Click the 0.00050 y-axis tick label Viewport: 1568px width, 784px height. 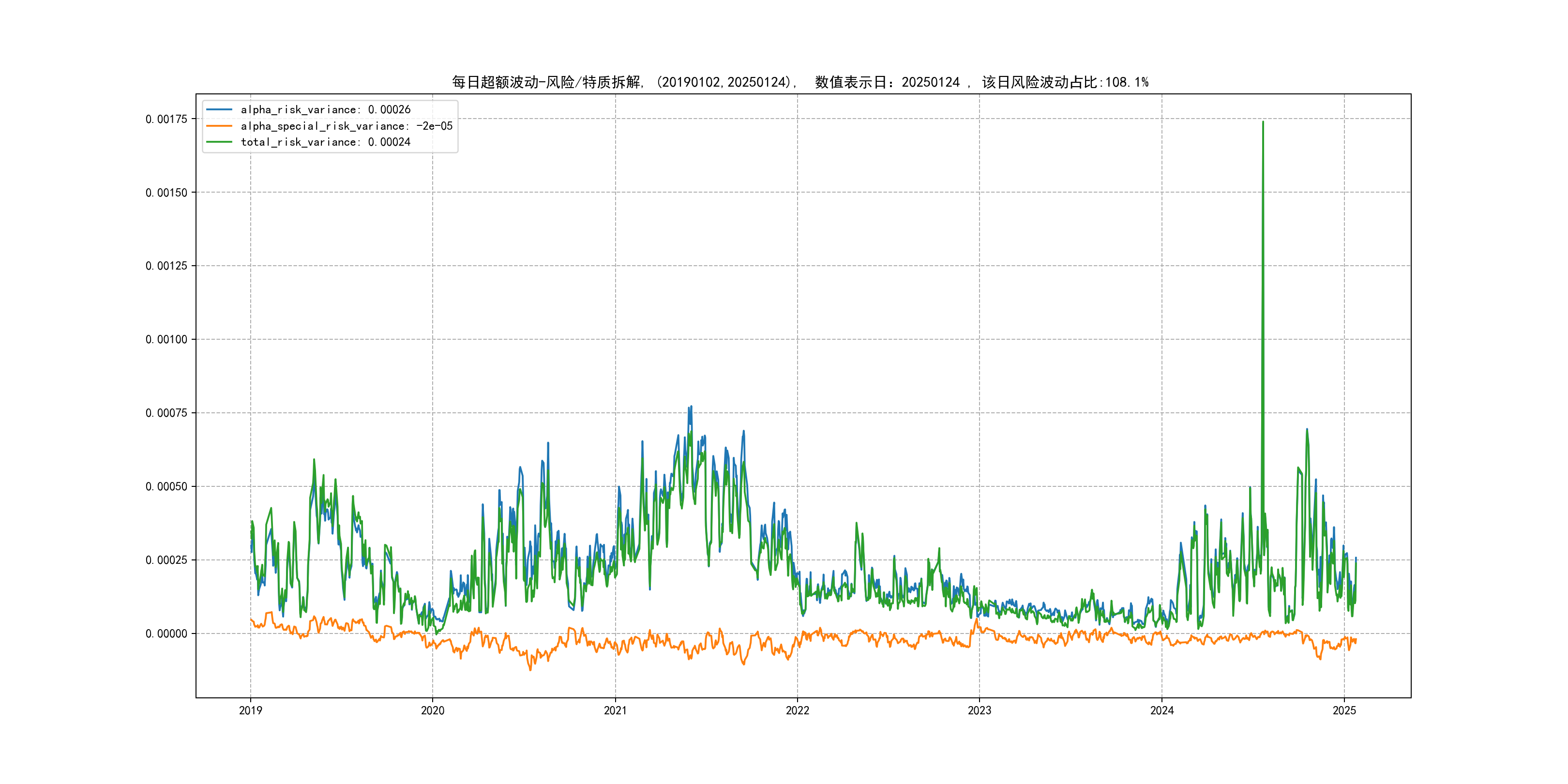pos(166,486)
